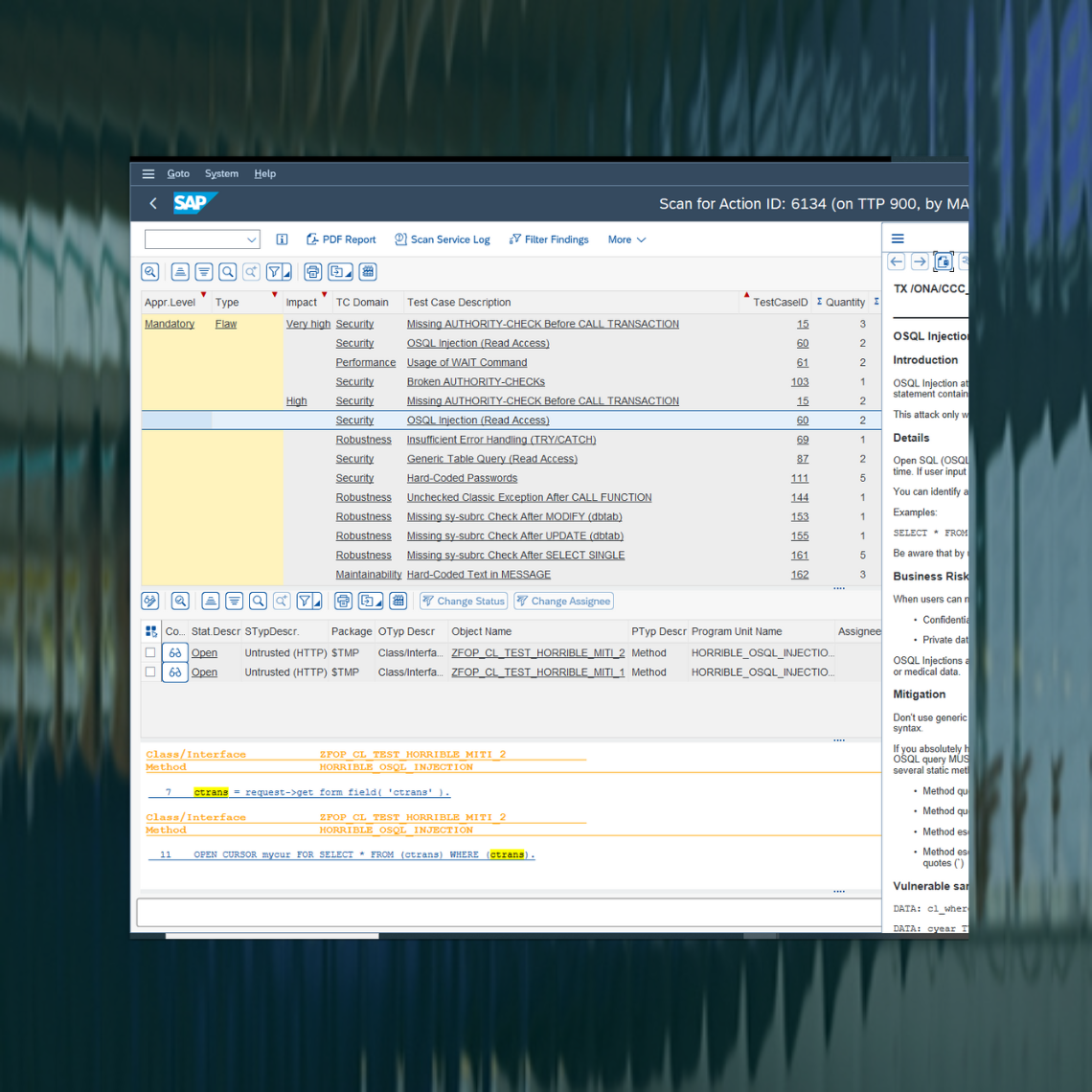The image size is (1092, 1092).
Task: Sort ascending in the upper findings toolbar
Action: (180, 272)
